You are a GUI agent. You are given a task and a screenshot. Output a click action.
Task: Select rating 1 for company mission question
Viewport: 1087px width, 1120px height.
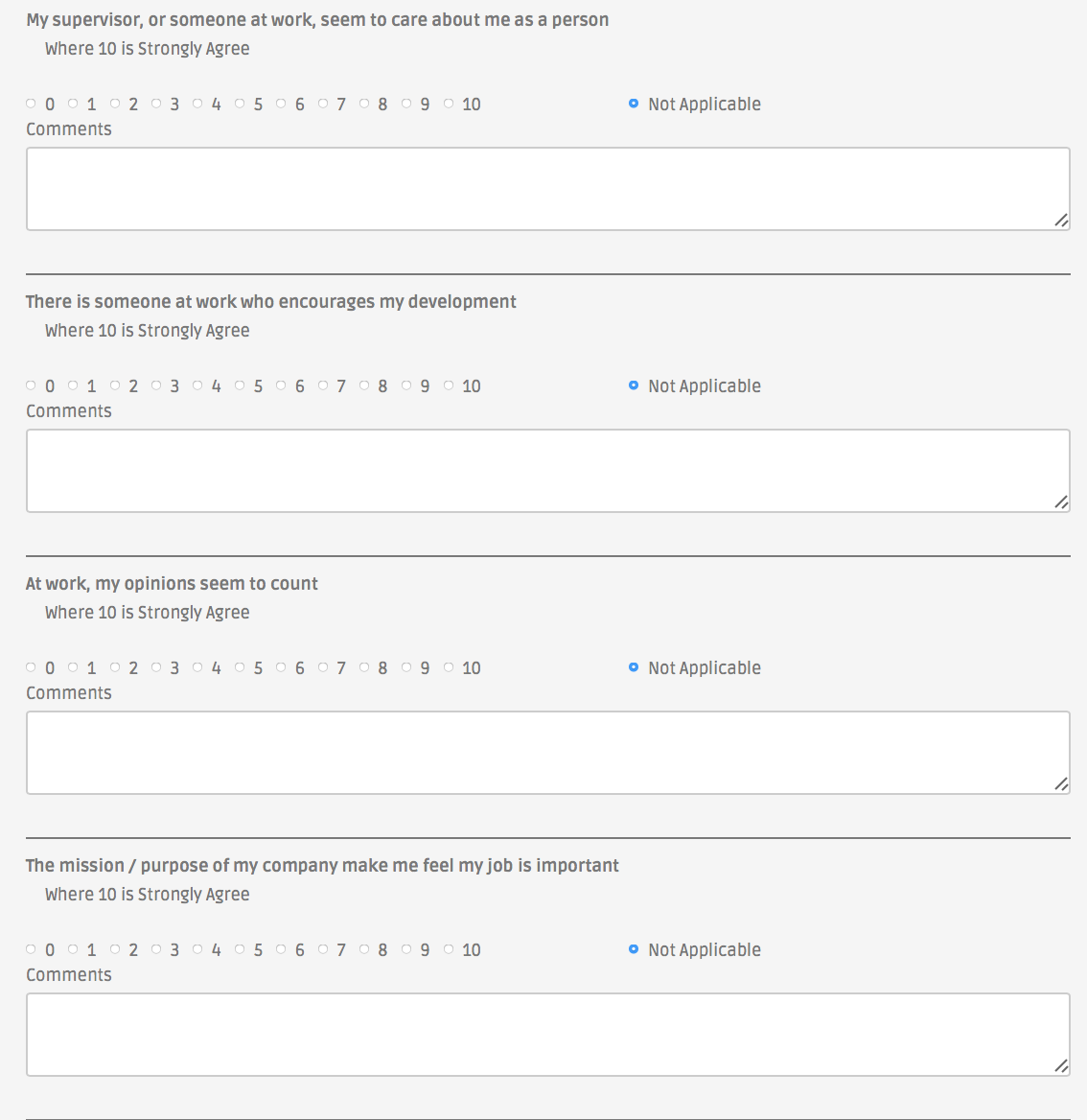(73, 949)
